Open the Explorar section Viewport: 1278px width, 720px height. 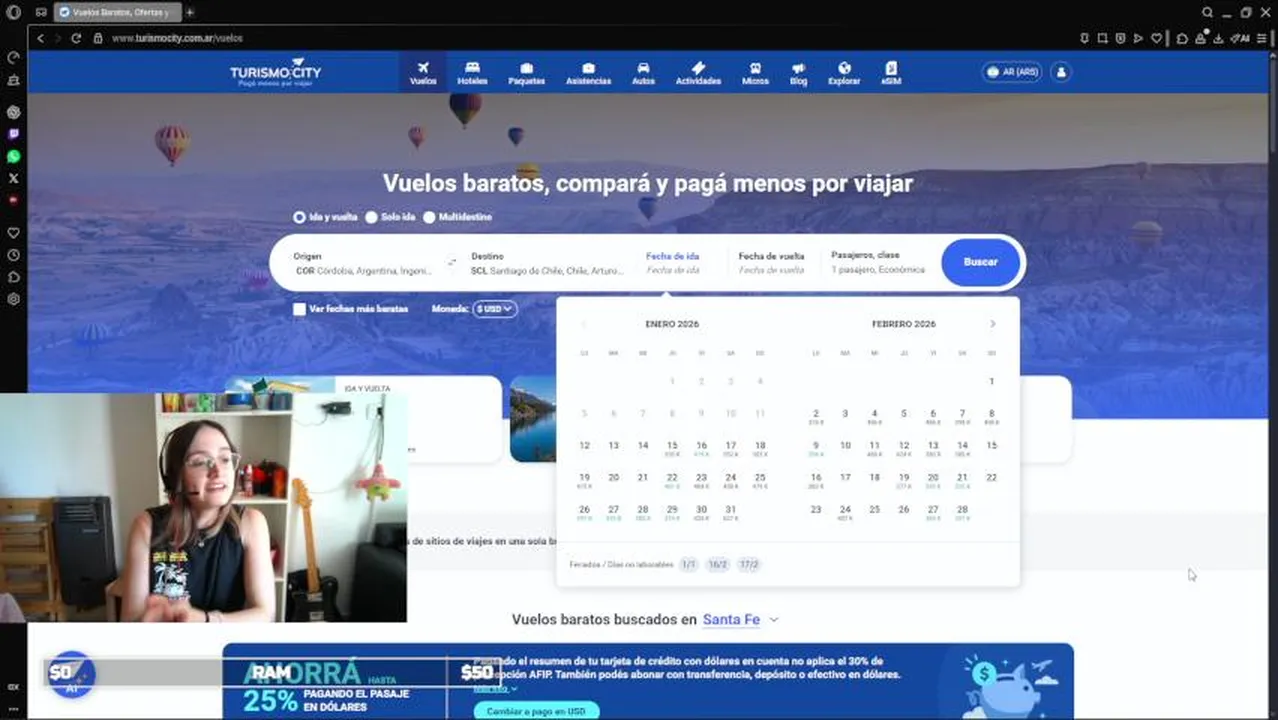click(x=844, y=73)
